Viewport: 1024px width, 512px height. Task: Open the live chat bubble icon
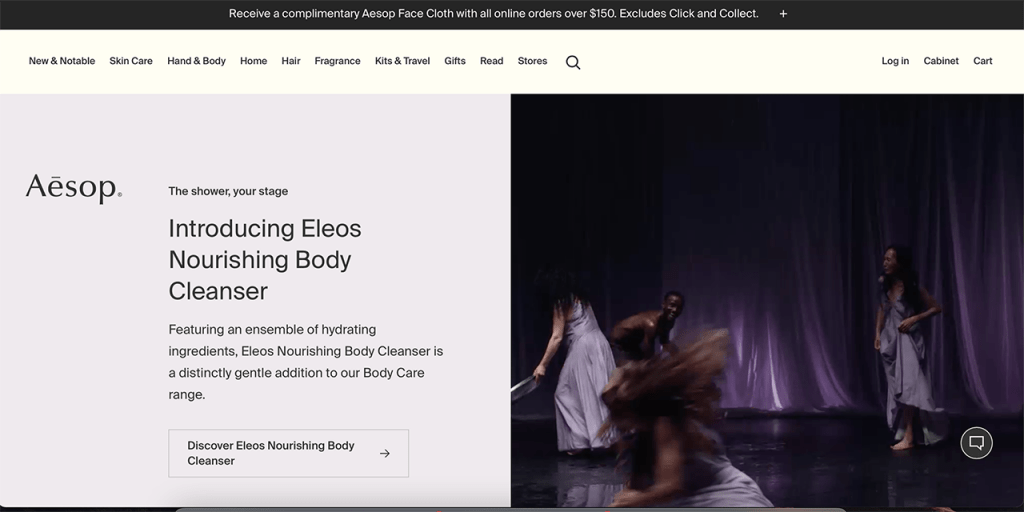[x=976, y=443]
